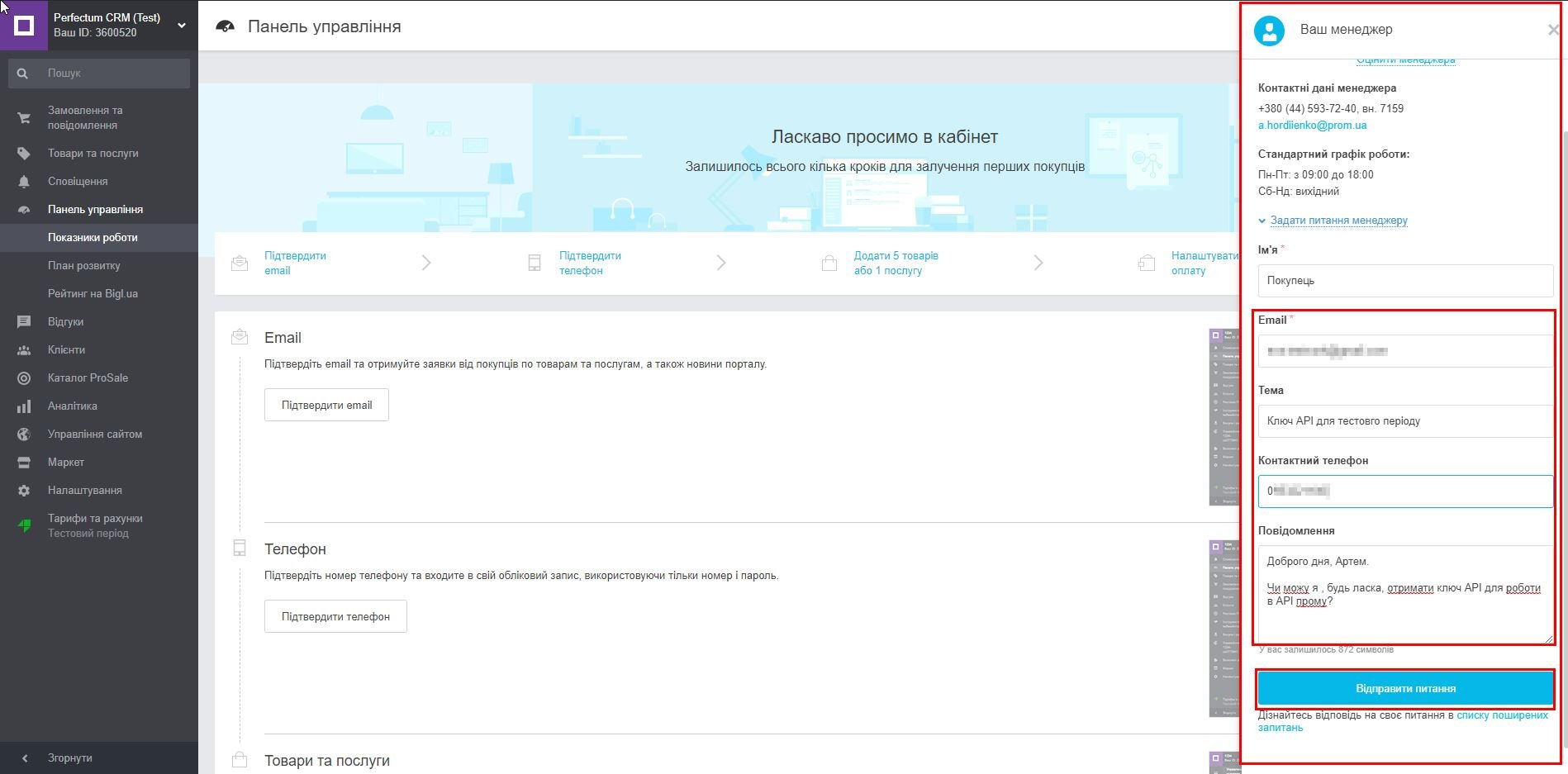The image size is (1568, 774).
Task: Click the tag icon for Товари та послуги
Action: tap(24, 154)
